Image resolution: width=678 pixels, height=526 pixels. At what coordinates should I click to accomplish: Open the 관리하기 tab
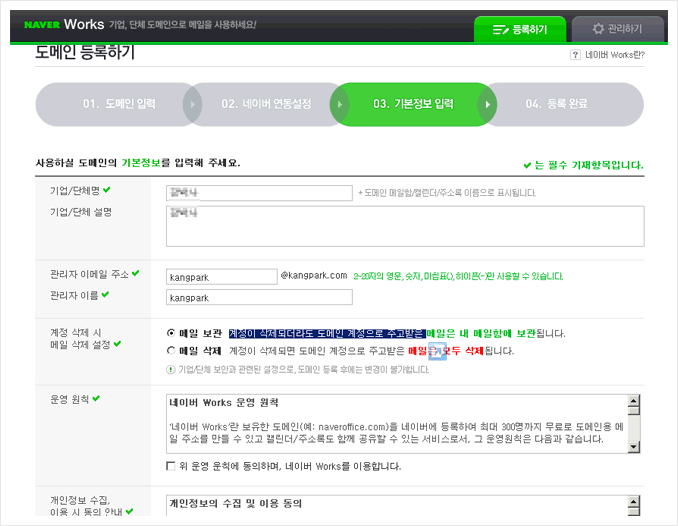(617, 29)
